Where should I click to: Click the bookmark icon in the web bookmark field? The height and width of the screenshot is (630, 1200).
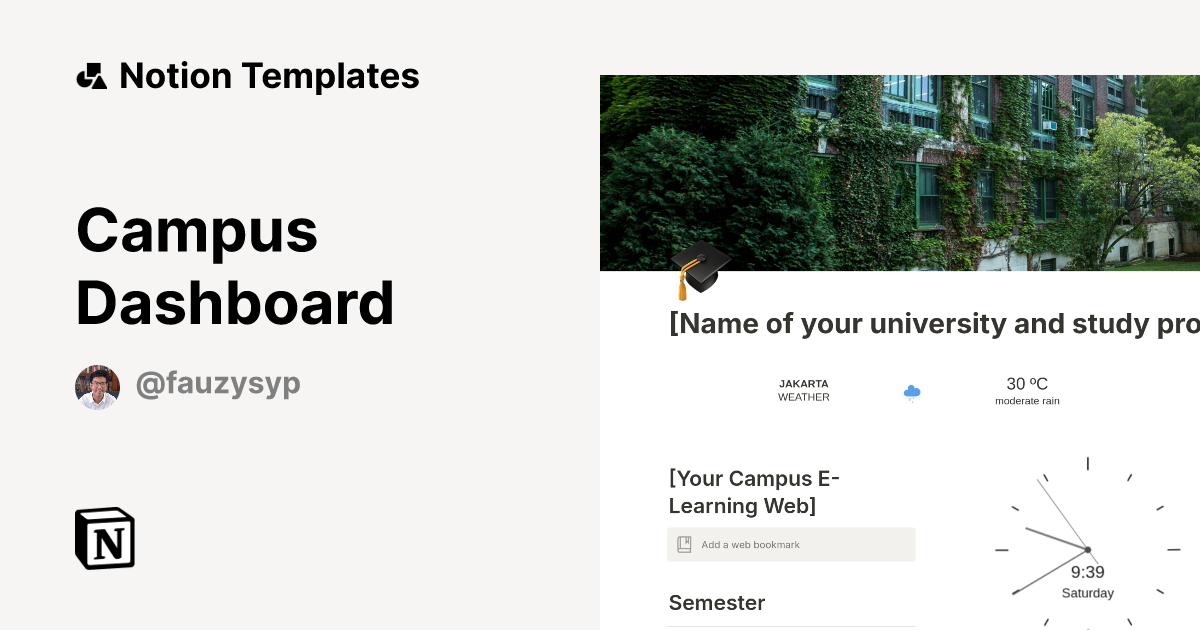coord(684,544)
